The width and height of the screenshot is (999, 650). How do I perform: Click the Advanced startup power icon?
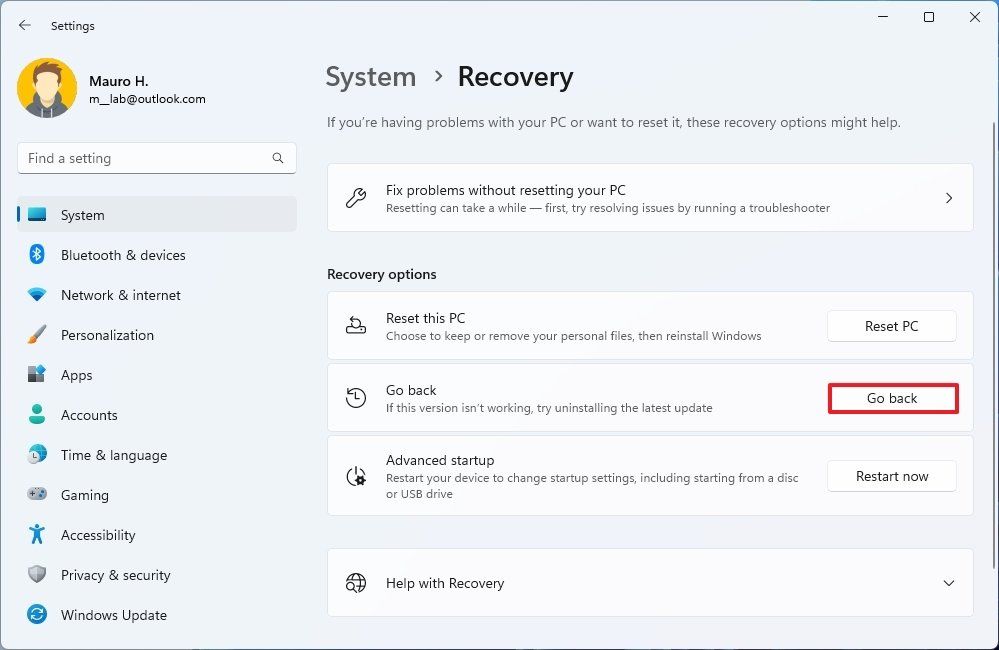[x=356, y=476]
